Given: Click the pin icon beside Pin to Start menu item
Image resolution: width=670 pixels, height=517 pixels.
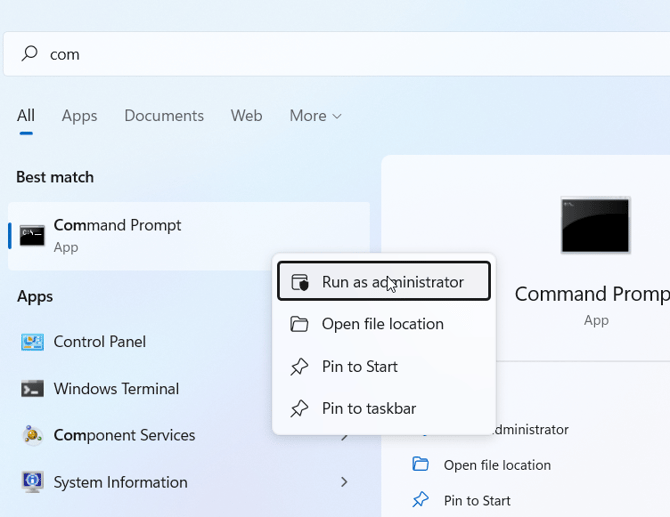Looking at the screenshot, I should (299, 367).
